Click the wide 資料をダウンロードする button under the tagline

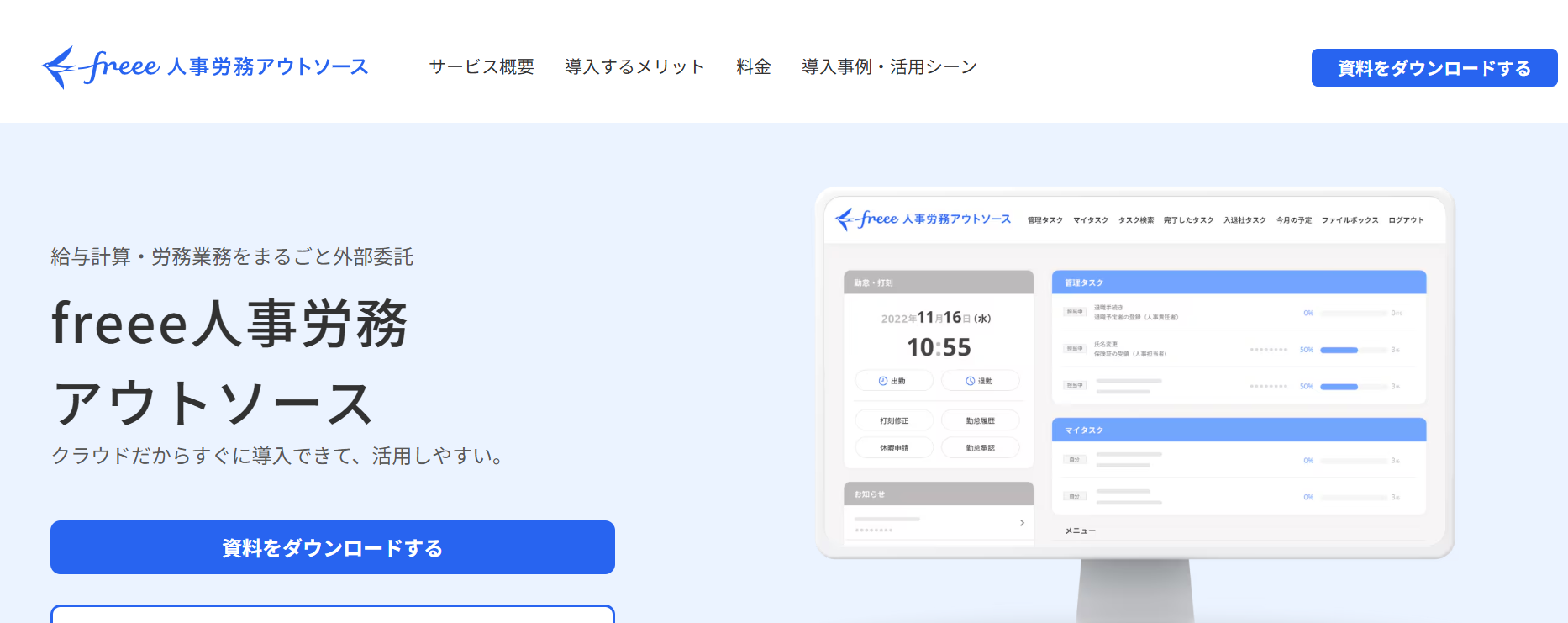click(333, 547)
